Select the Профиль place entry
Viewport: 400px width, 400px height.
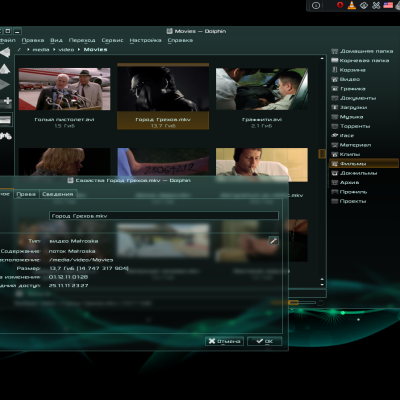tap(349, 192)
